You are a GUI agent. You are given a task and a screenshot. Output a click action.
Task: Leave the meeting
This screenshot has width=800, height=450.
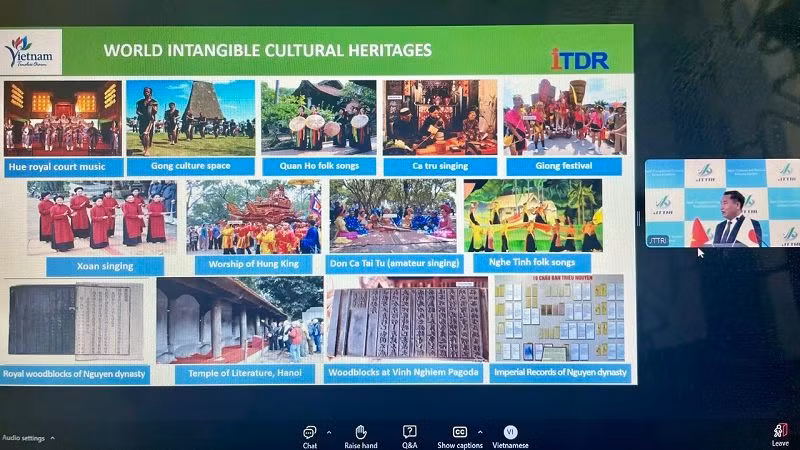(x=780, y=433)
